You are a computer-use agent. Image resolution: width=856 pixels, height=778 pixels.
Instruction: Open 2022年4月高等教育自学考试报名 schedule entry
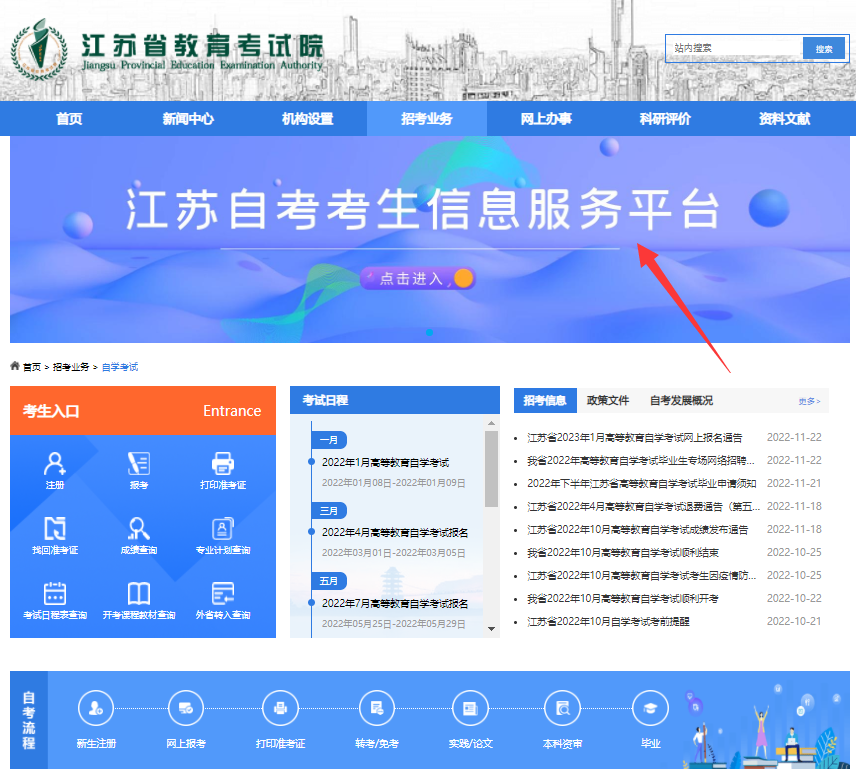tap(395, 532)
